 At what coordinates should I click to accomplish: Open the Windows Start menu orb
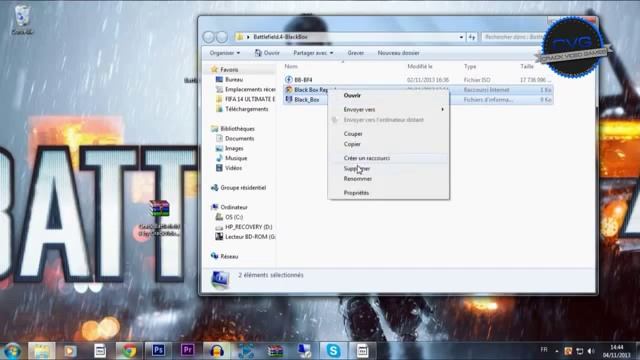[12, 351]
